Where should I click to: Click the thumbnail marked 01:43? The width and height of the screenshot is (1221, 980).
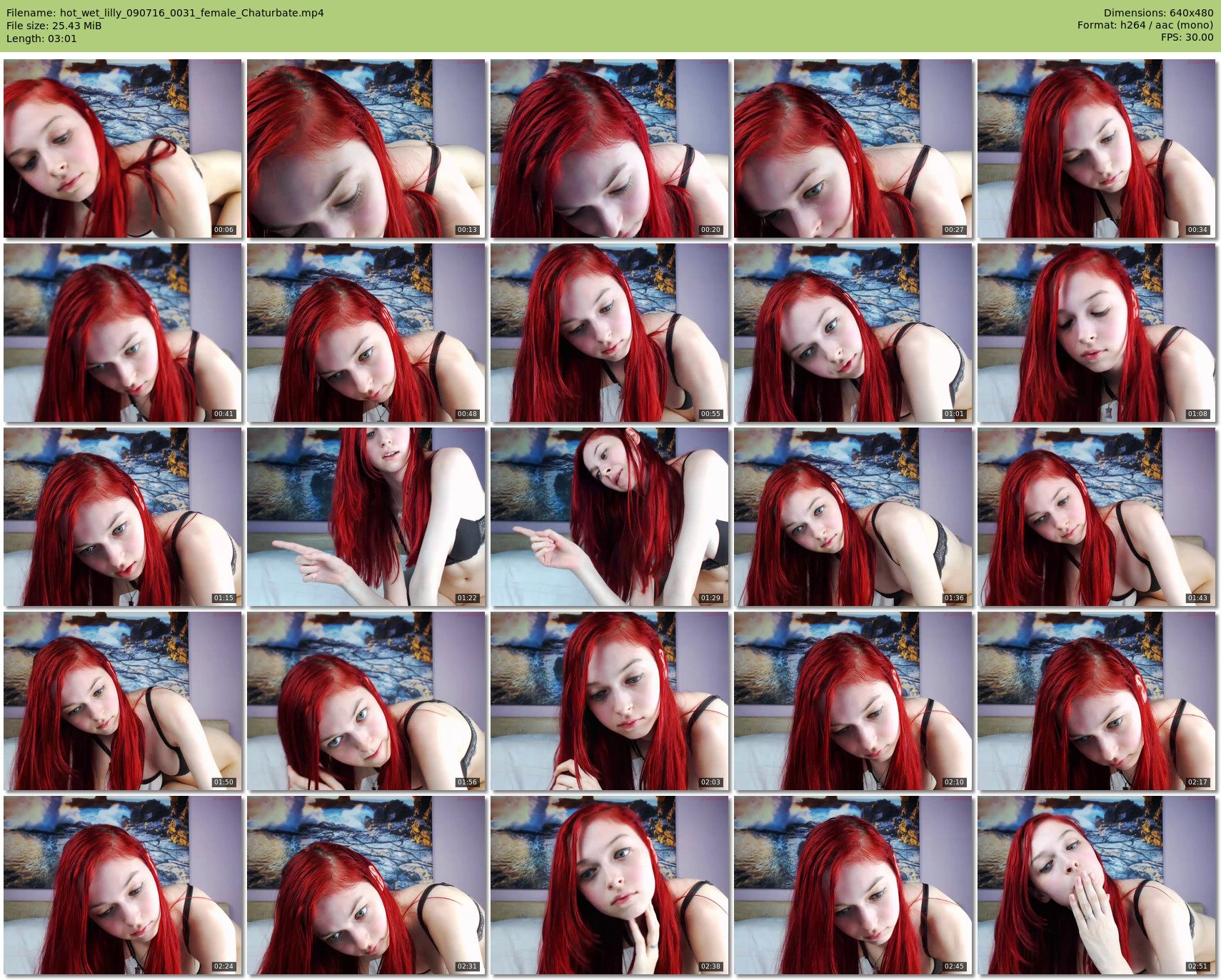[1097, 517]
